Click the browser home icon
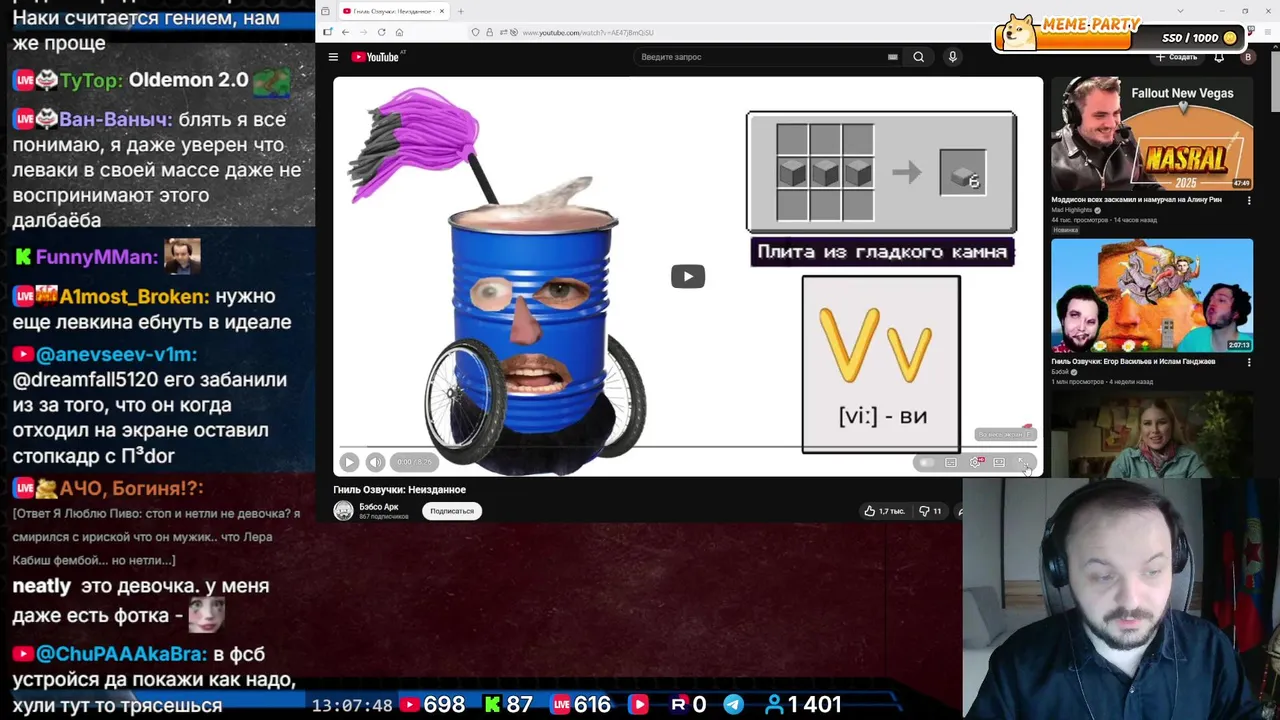This screenshot has width=1280, height=720. [x=399, y=32]
